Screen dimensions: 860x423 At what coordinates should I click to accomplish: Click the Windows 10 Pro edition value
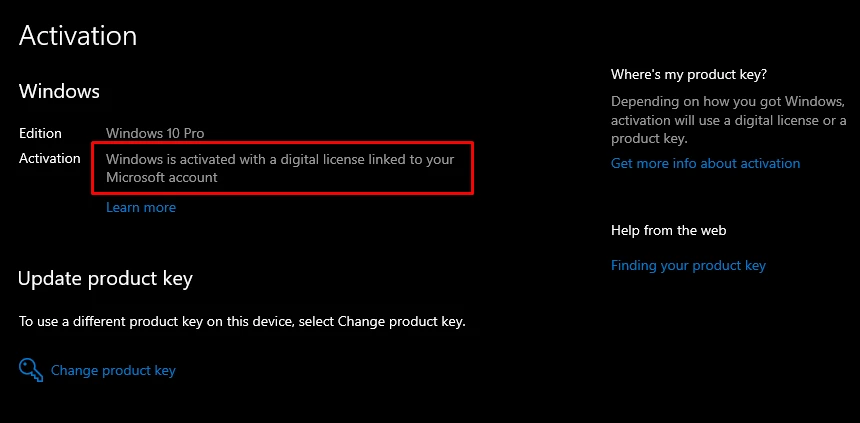coord(155,133)
